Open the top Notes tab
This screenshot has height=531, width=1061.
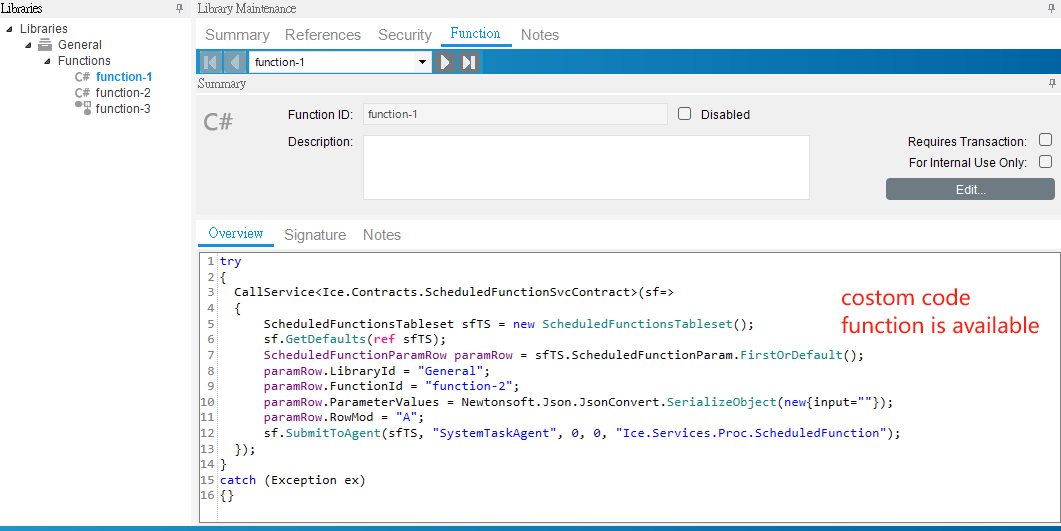point(539,35)
